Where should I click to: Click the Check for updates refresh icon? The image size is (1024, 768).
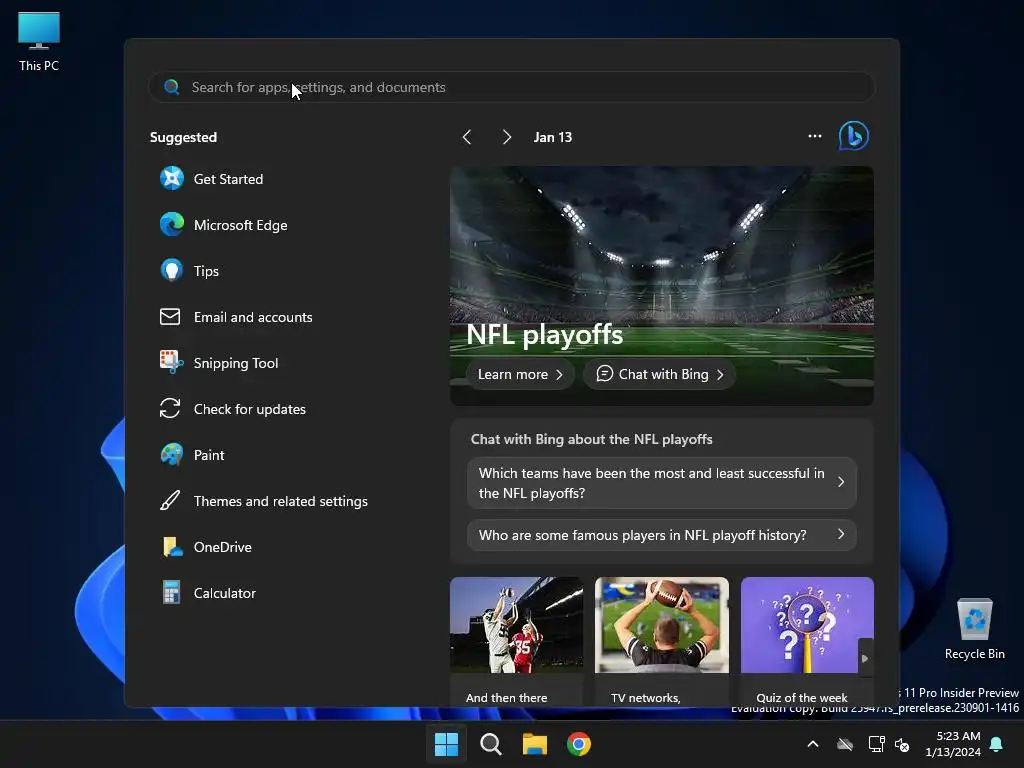pos(170,409)
